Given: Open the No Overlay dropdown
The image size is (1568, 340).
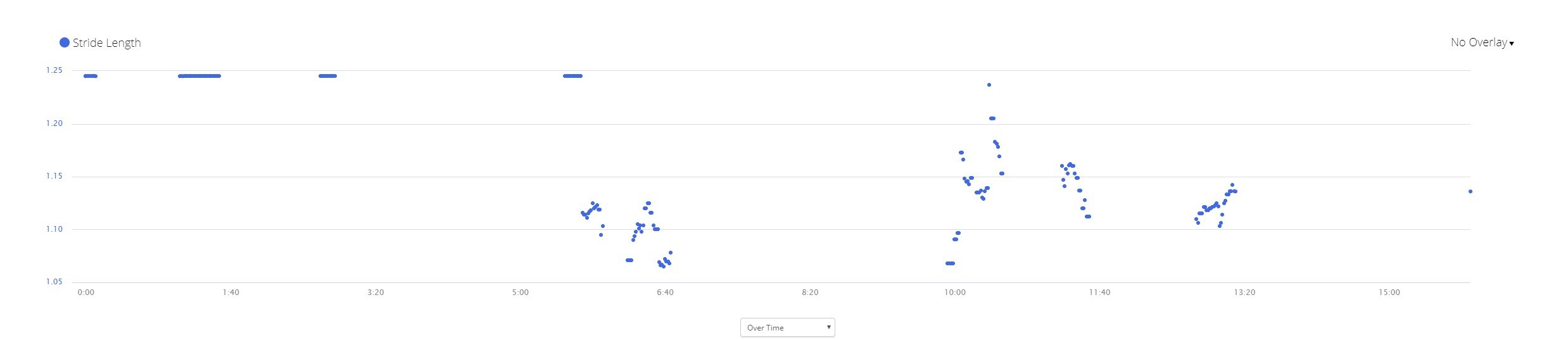Looking at the screenshot, I should pos(1482,42).
